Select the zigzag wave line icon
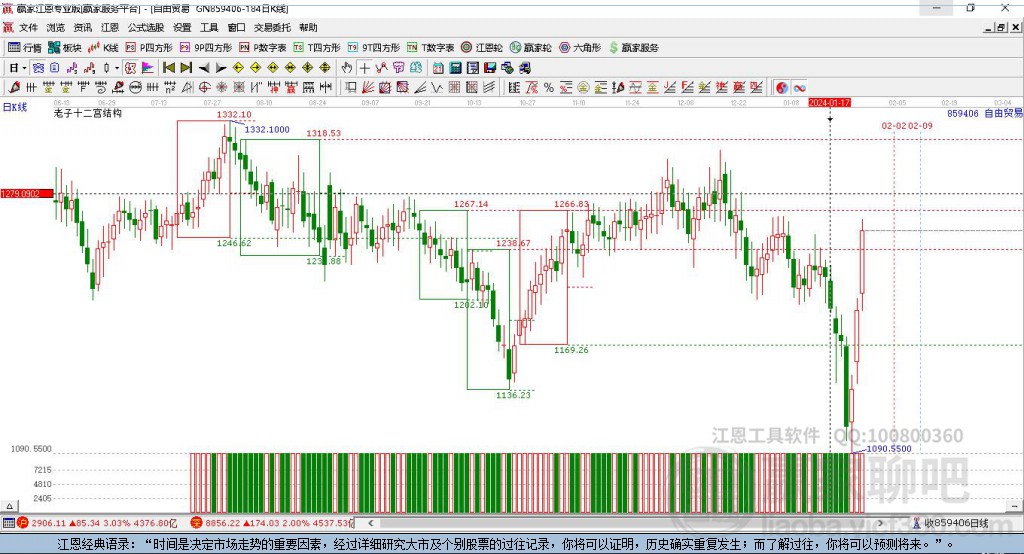The image size is (1024, 554). point(437,88)
